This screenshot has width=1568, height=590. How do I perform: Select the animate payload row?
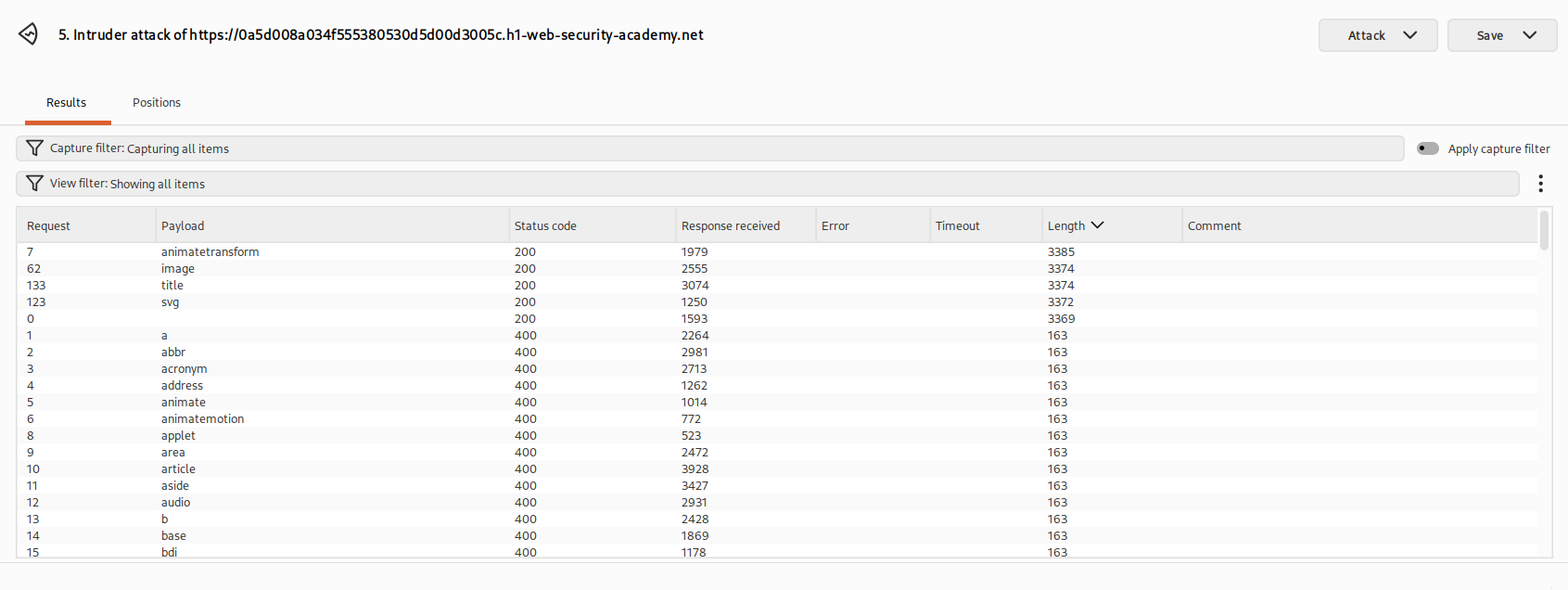[x=777, y=403]
